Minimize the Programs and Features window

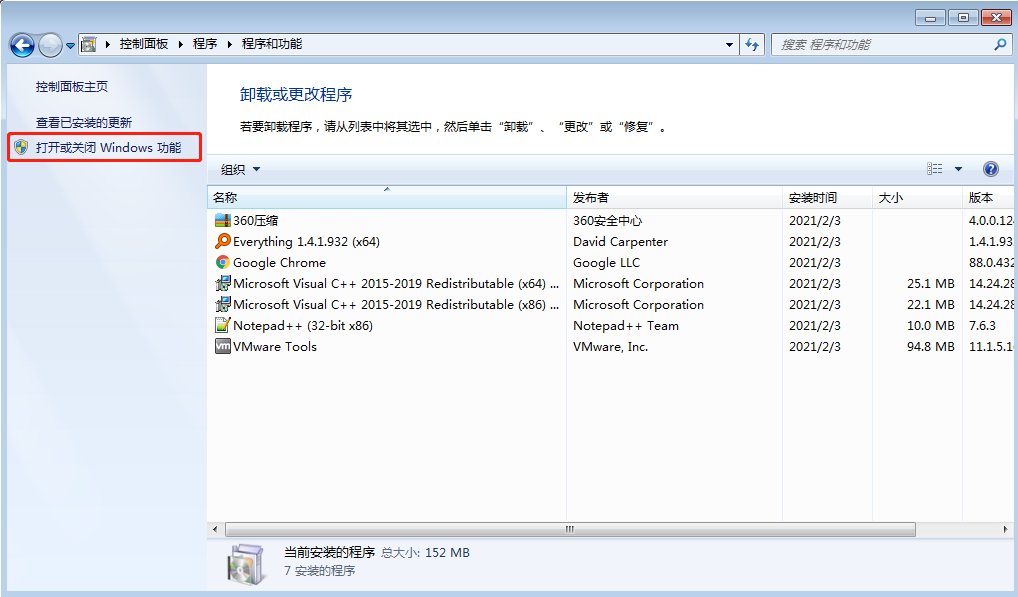930,18
